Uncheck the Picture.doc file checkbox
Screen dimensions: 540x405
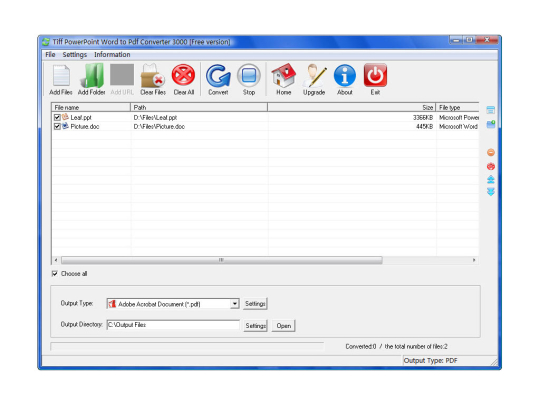57,126
